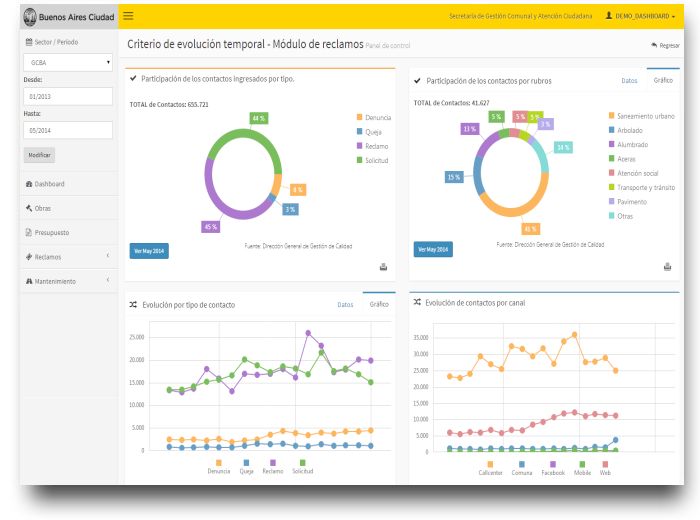The height and width of the screenshot is (520, 700).
Task: Switch to Datos tab in rubros panel
Action: pos(629,80)
